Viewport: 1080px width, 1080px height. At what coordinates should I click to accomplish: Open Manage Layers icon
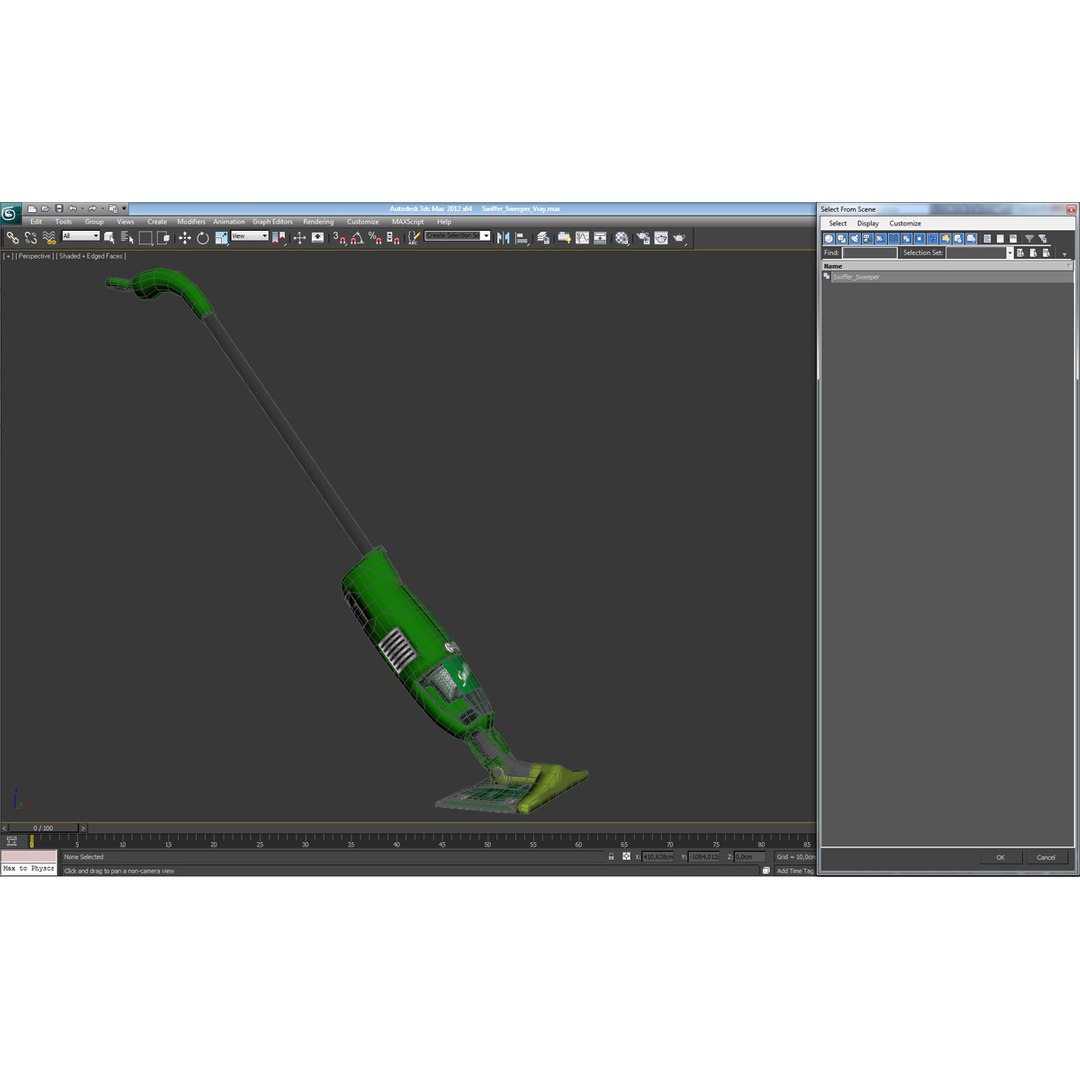543,238
